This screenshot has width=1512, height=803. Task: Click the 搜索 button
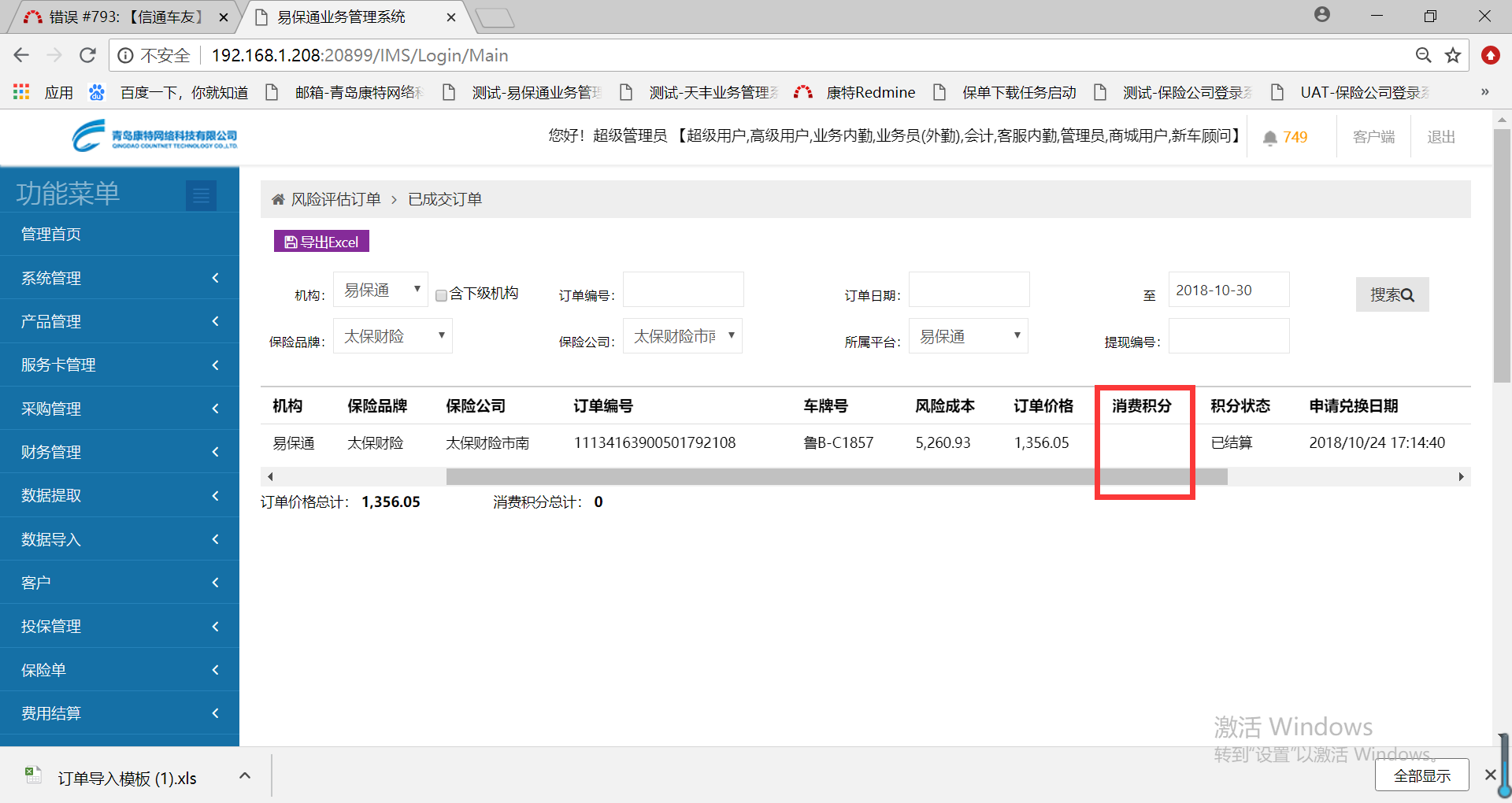coord(1392,294)
